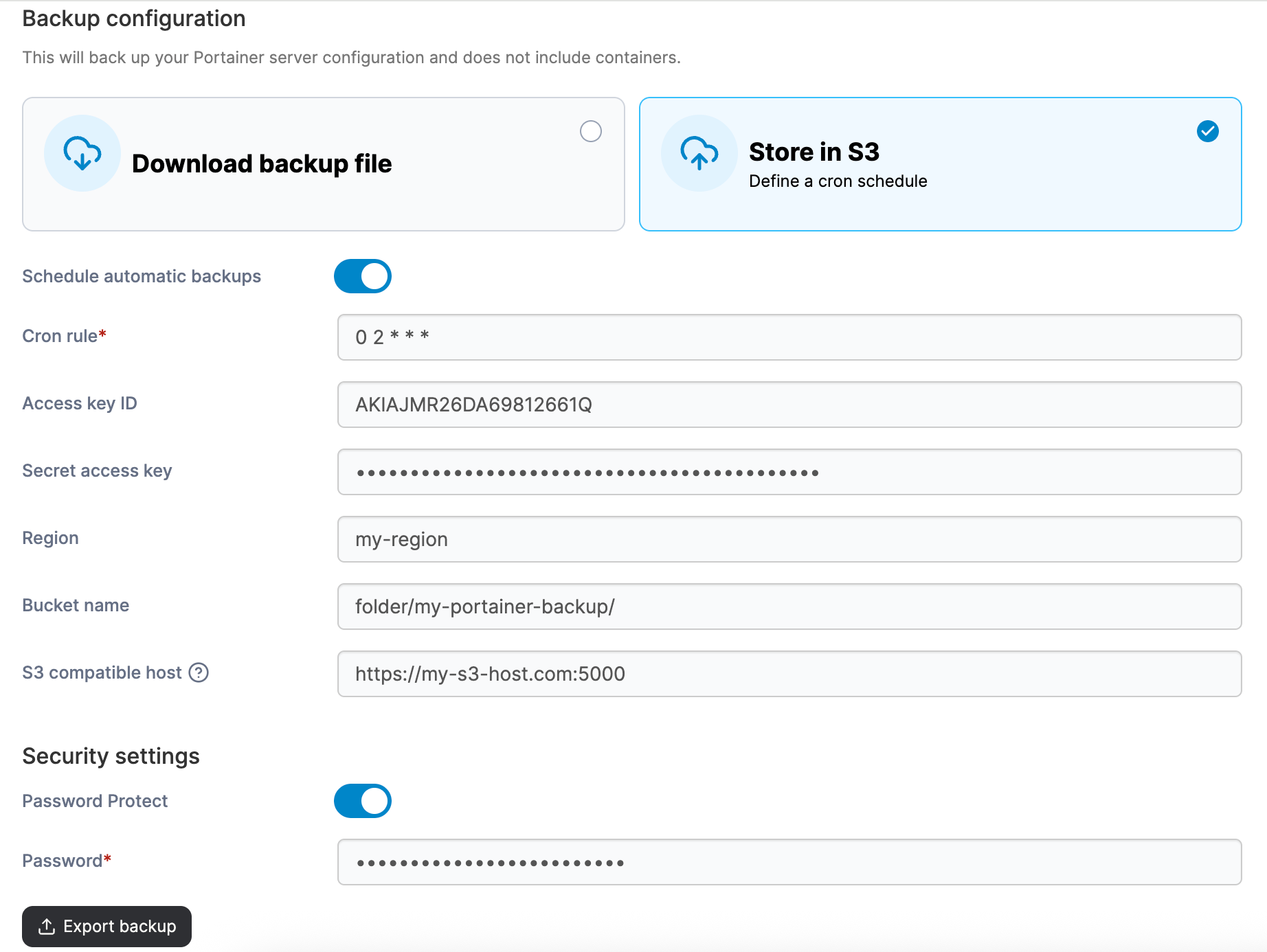
Task: Click the backup Password field
Action: pos(789,862)
